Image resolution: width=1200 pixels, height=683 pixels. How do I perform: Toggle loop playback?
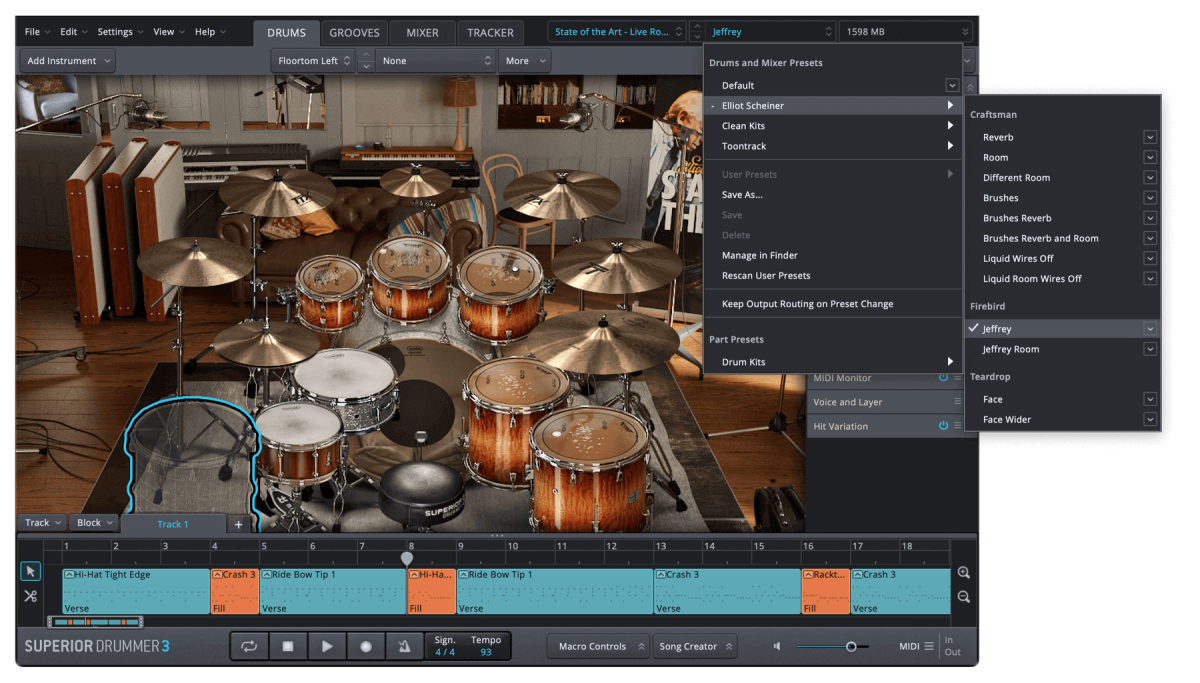coord(249,646)
